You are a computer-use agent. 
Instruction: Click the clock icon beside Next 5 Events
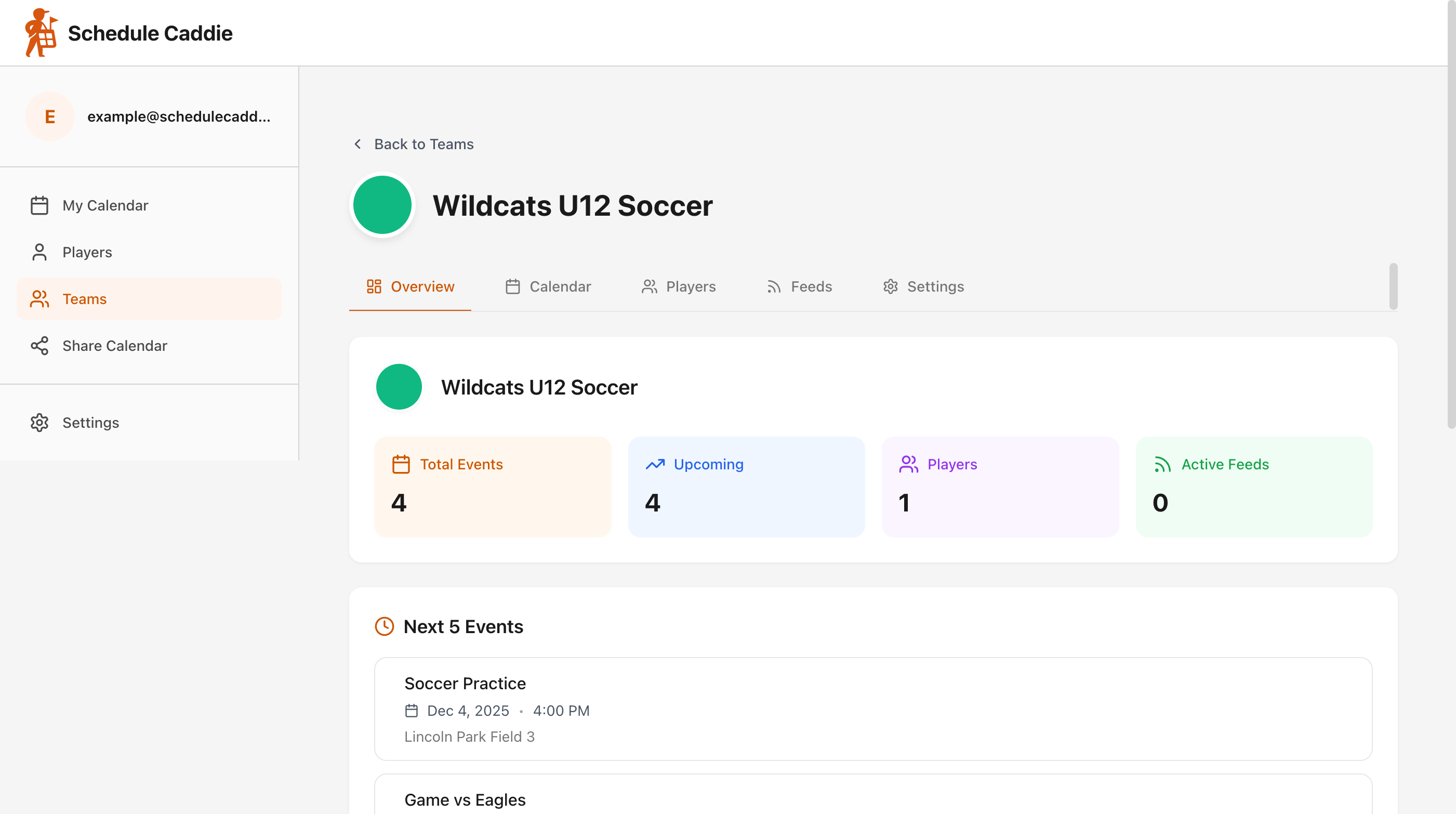click(385, 626)
